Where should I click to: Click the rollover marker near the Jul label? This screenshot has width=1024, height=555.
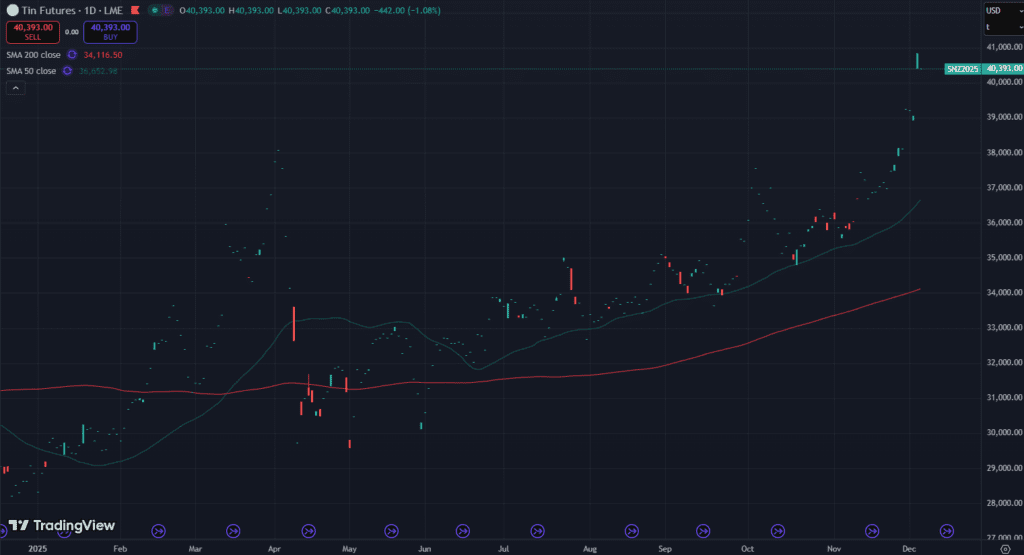pyautogui.click(x=538, y=530)
